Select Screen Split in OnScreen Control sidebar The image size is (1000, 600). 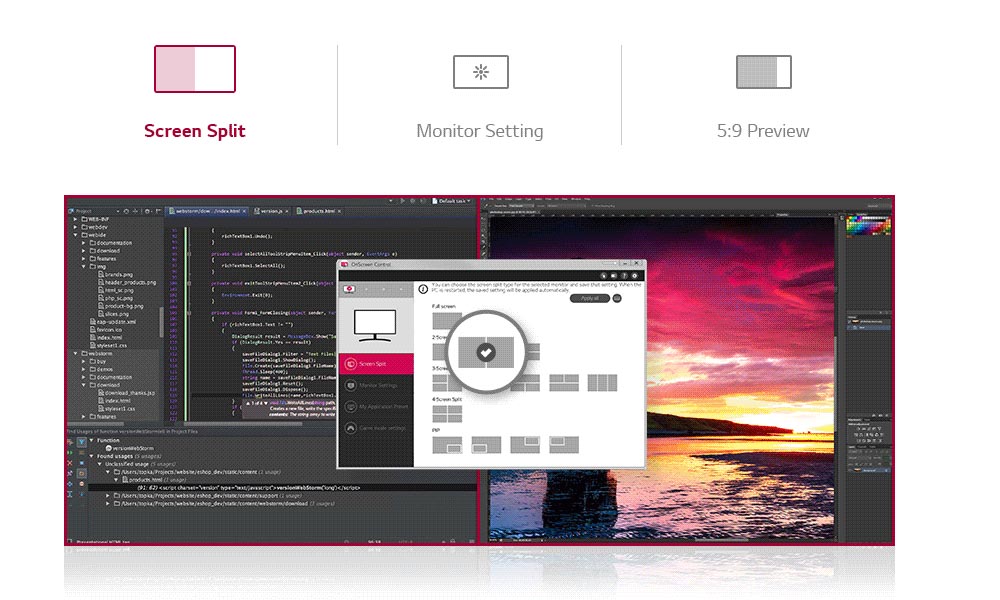pyautogui.click(x=376, y=363)
